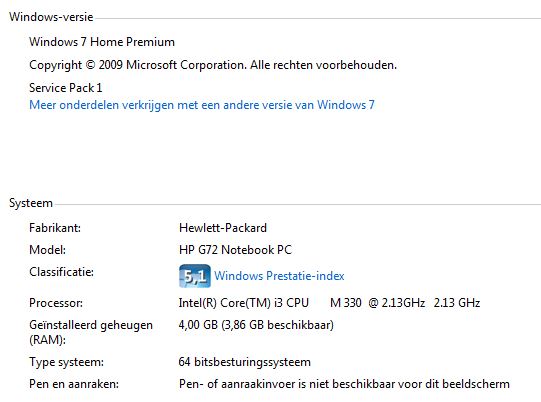Open Meer onderdelen verkrijgen Windows 7 link
The height and width of the screenshot is (402, 541).
pos(202,105)
